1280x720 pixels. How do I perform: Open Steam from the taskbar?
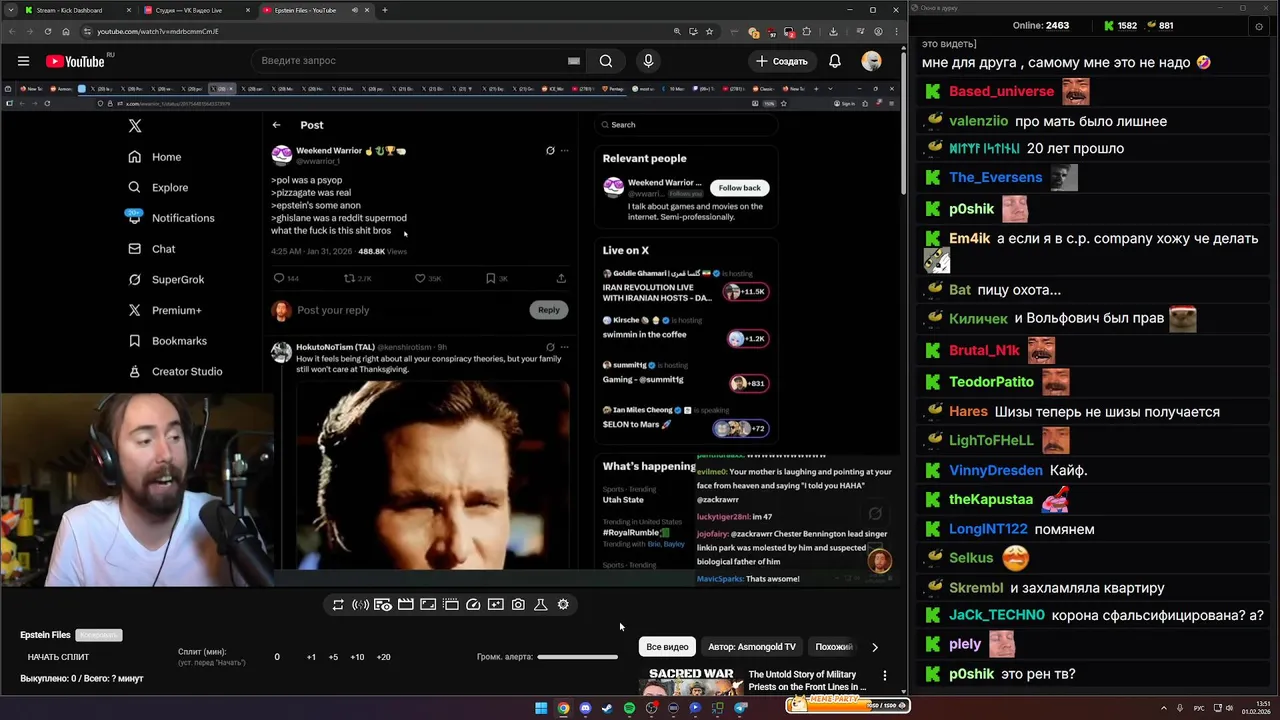(x=607, y=708)
